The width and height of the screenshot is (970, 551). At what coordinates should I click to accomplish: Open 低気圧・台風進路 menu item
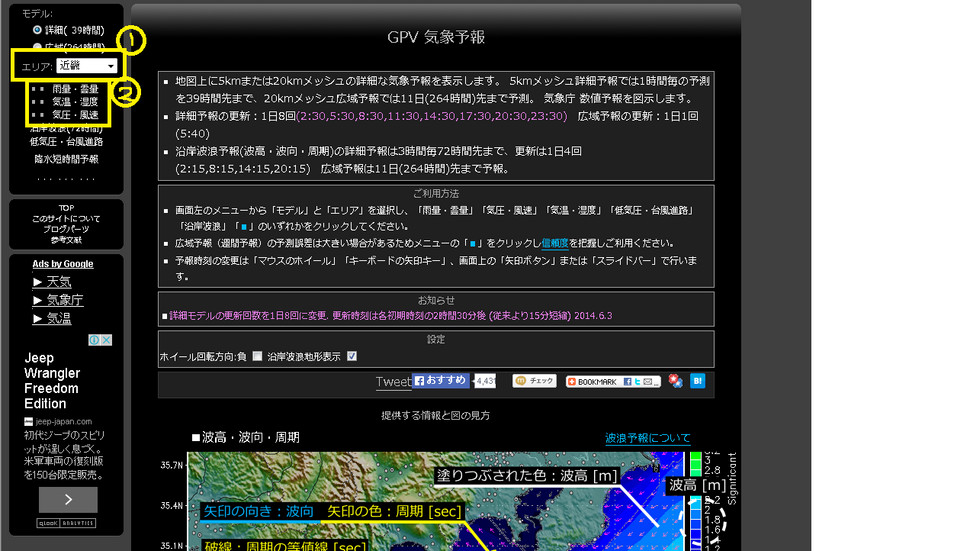pyautogui.click(x=66, y=142)
